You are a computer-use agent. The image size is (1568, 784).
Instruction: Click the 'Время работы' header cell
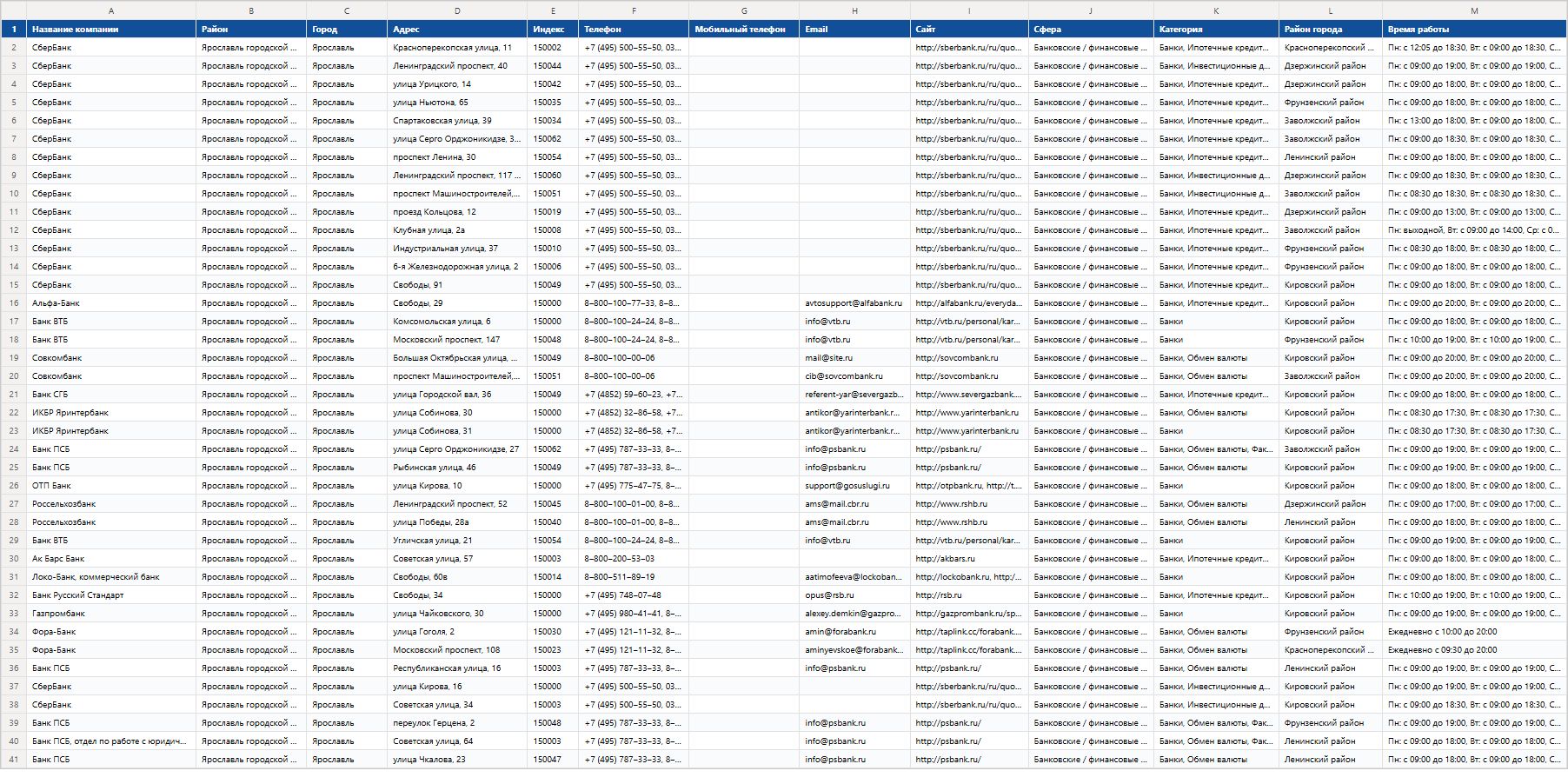point(1474,30)
